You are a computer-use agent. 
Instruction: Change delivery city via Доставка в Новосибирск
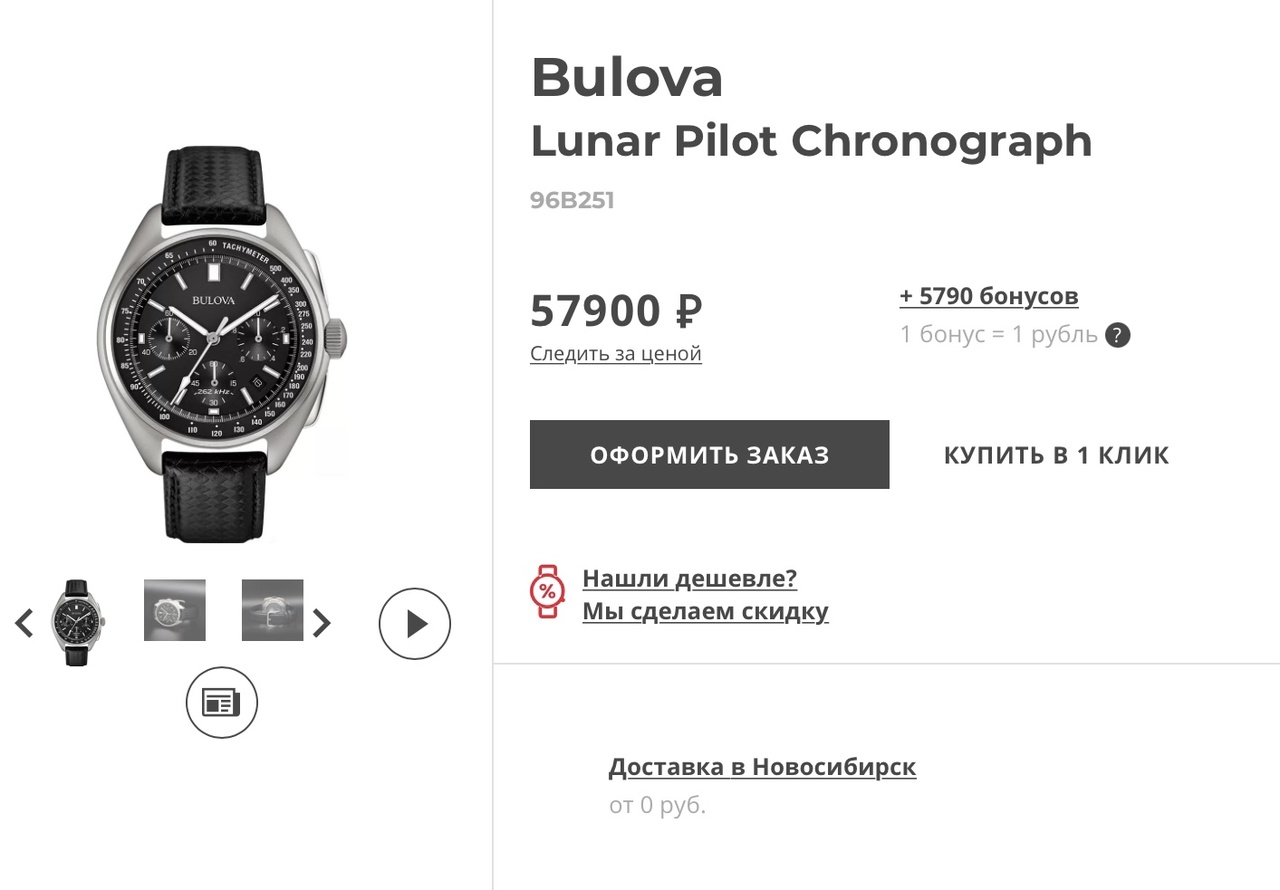762,767
